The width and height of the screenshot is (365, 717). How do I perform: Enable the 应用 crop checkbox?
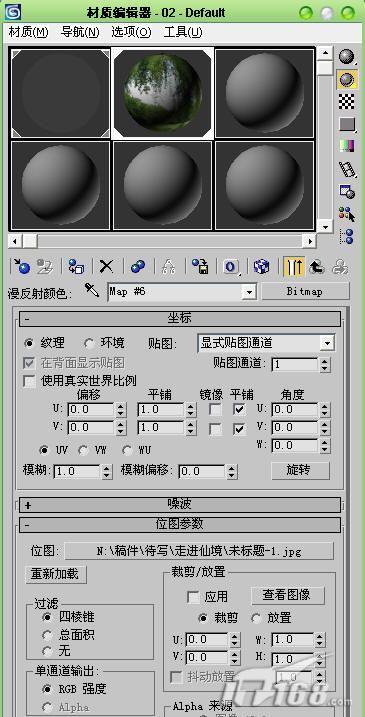coord(193,597)
